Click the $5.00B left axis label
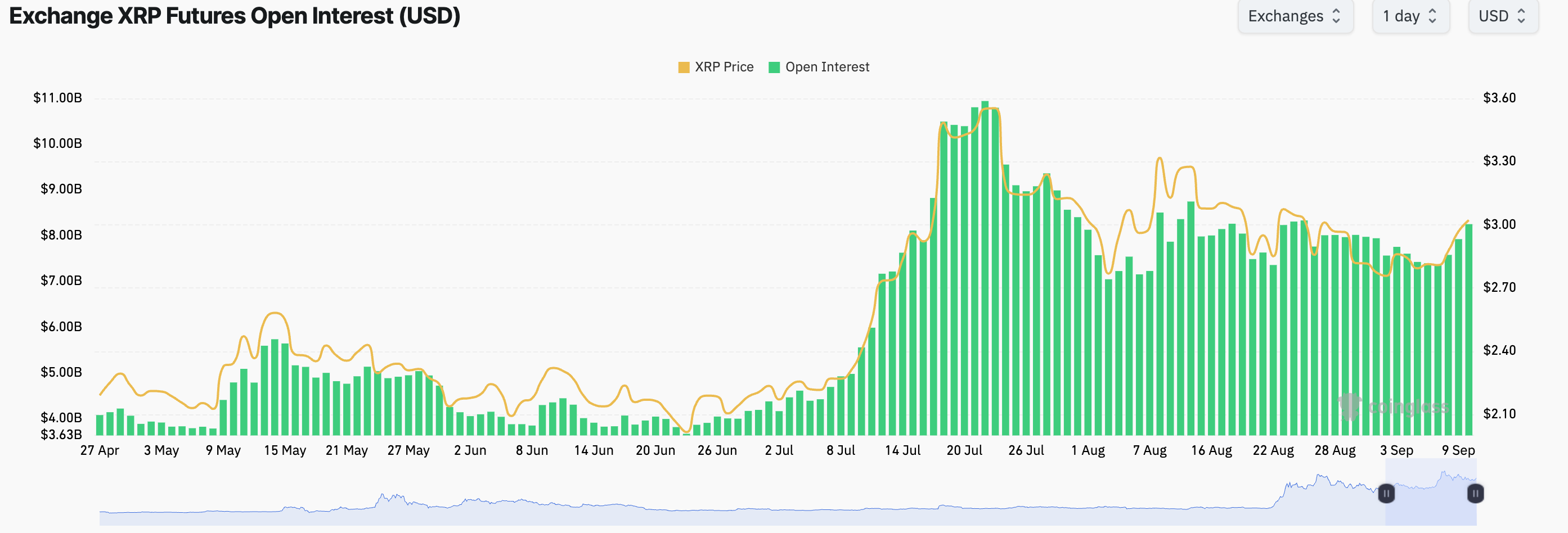 (x=61, y=372)
